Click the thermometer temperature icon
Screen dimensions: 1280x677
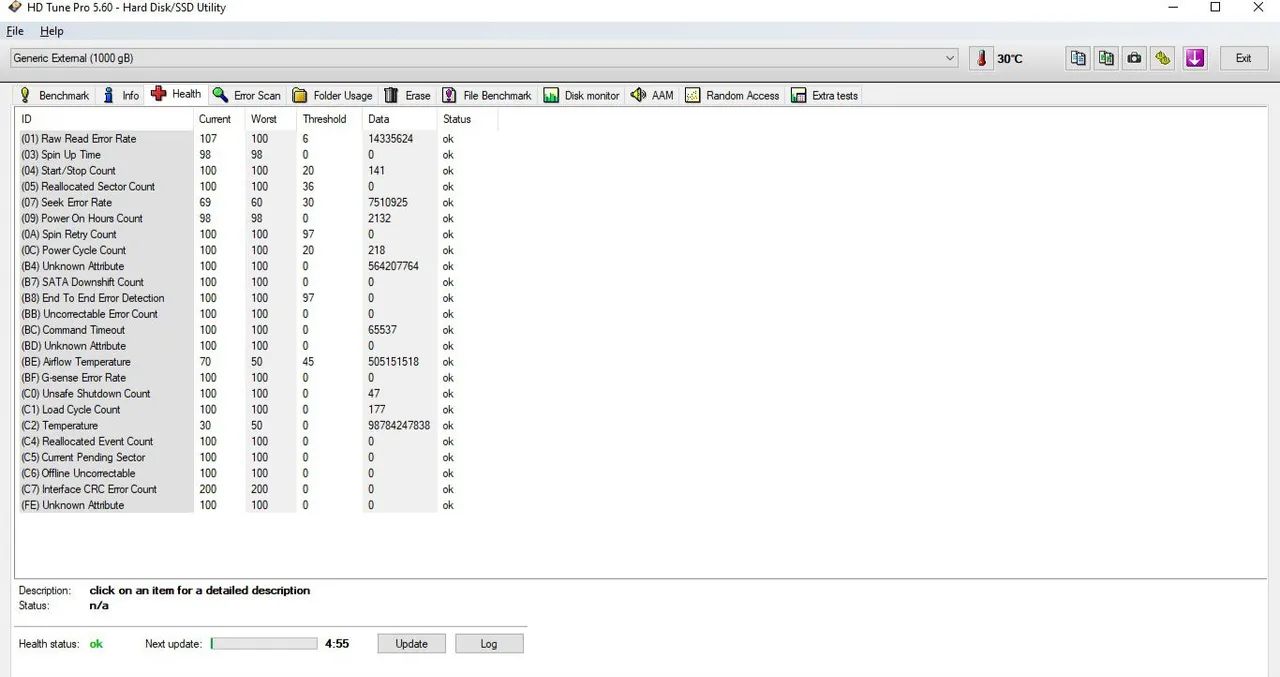coord(981,58)
